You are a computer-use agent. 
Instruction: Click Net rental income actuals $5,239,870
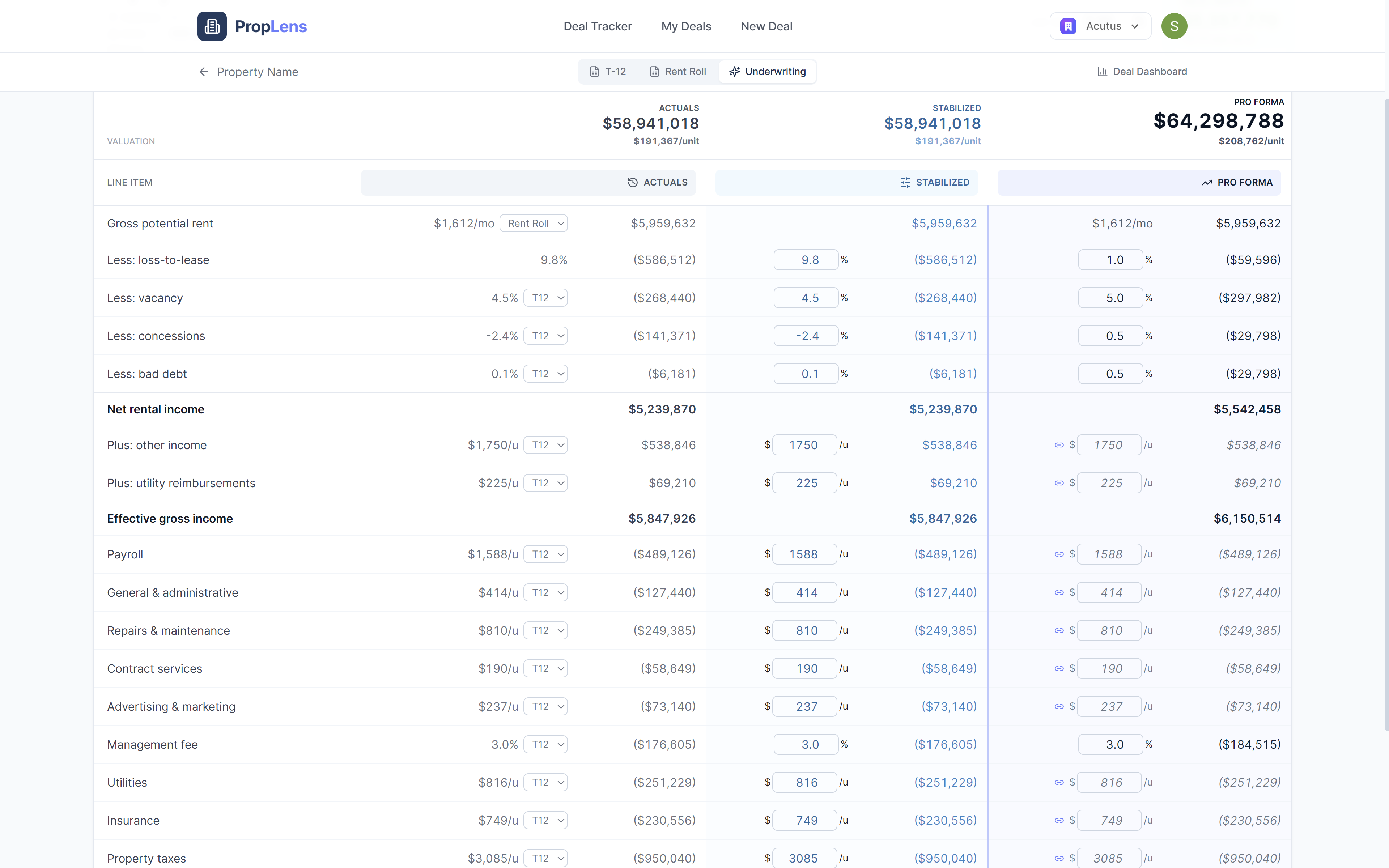[662, 409]
